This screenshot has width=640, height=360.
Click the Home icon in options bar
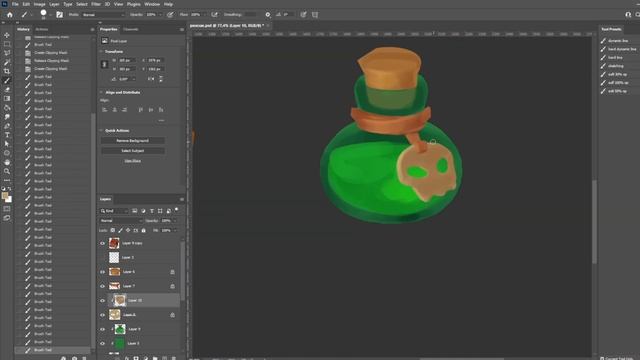pyautogui.click(x=10, y=15)
